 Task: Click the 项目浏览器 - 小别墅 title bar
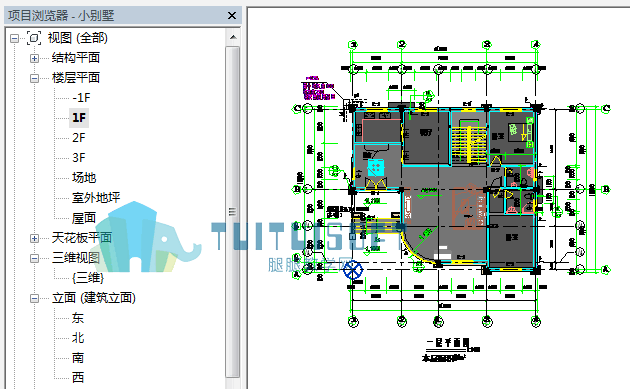123,15
